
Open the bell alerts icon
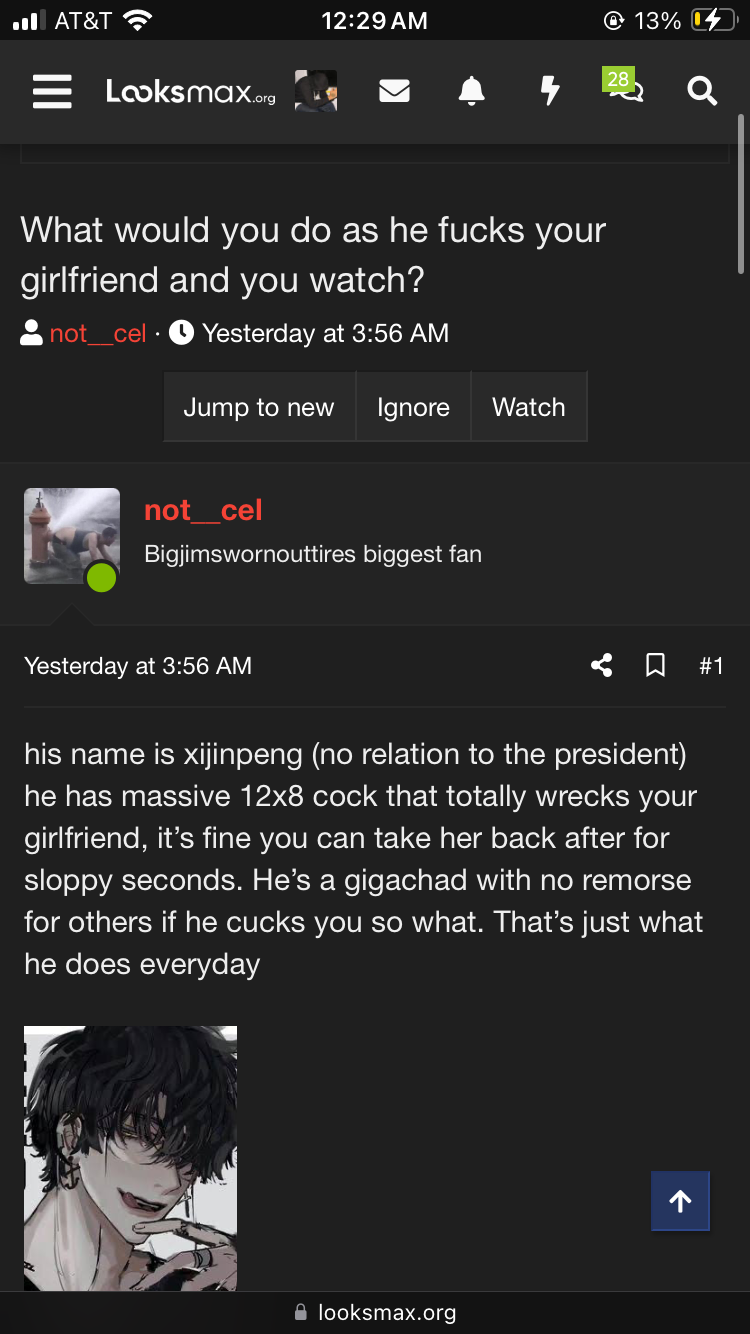pos(471,92)
